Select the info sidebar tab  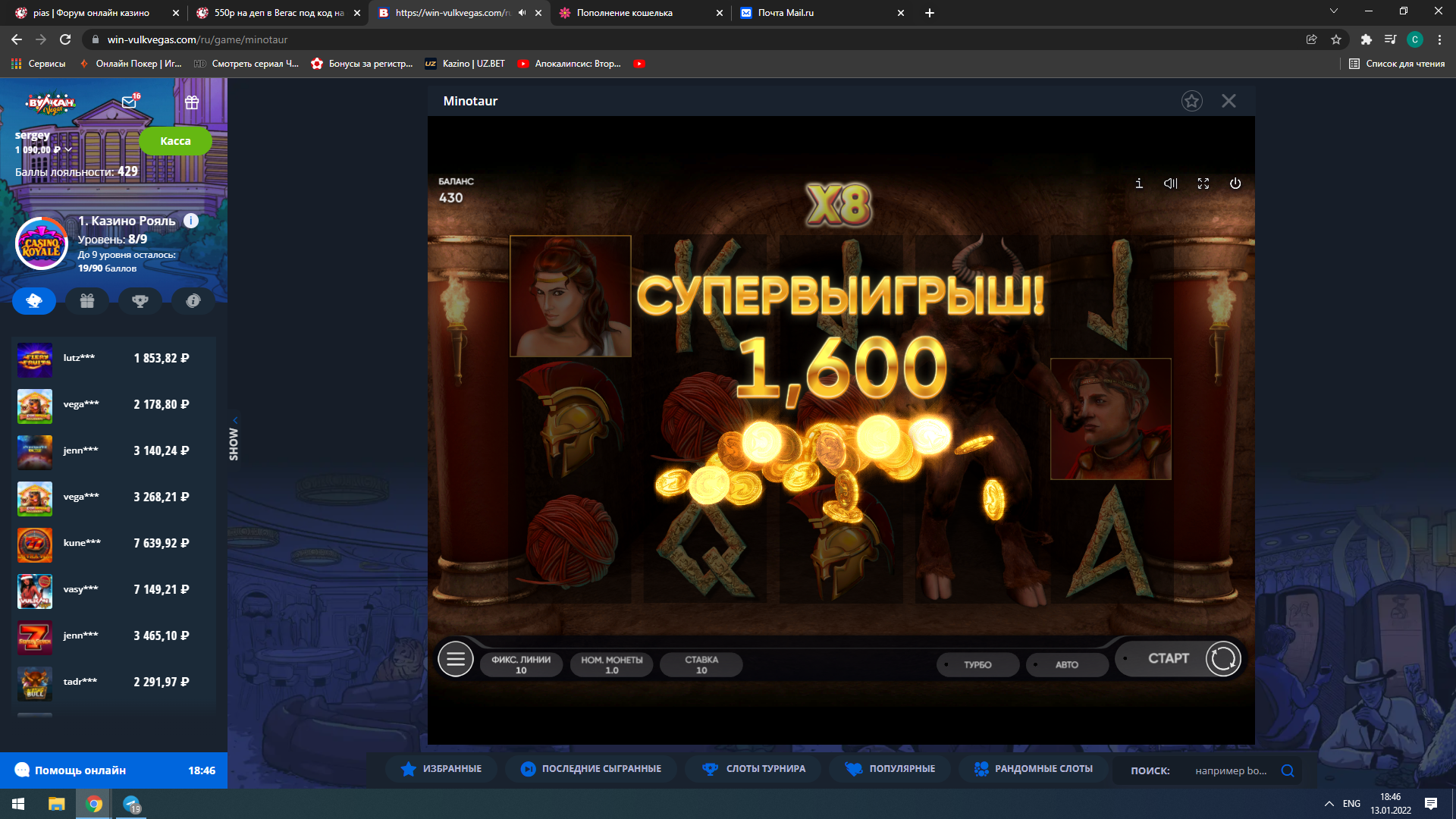(x=193, y=301)
